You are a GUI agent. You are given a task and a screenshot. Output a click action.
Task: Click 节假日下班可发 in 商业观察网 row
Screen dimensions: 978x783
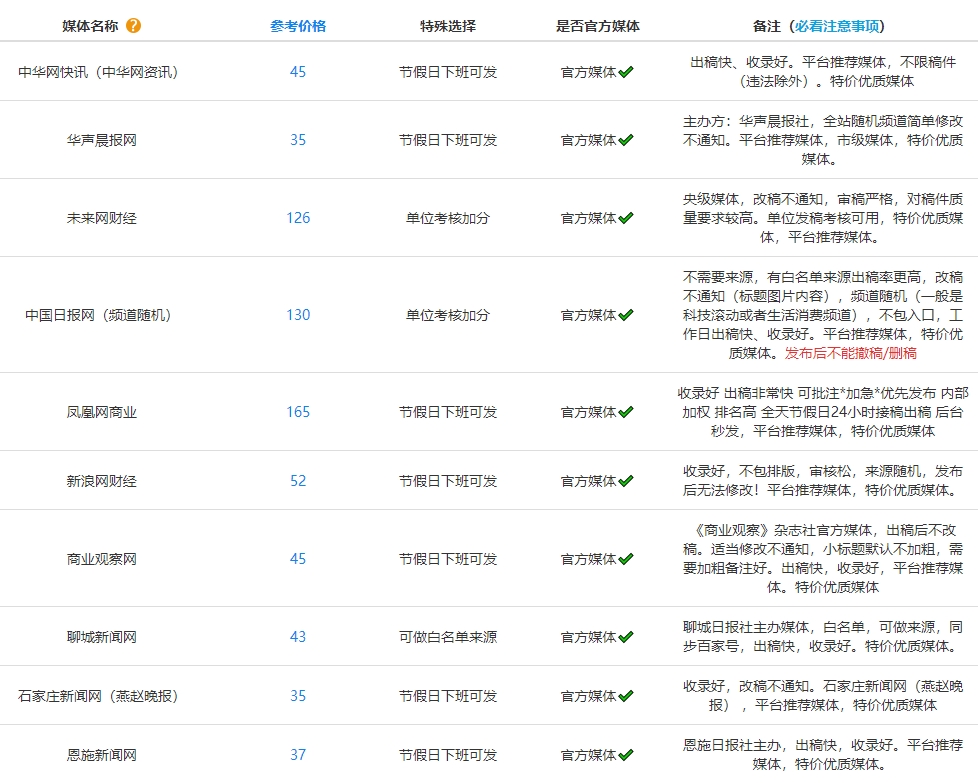pyautogui.click(x=448, y=559)
